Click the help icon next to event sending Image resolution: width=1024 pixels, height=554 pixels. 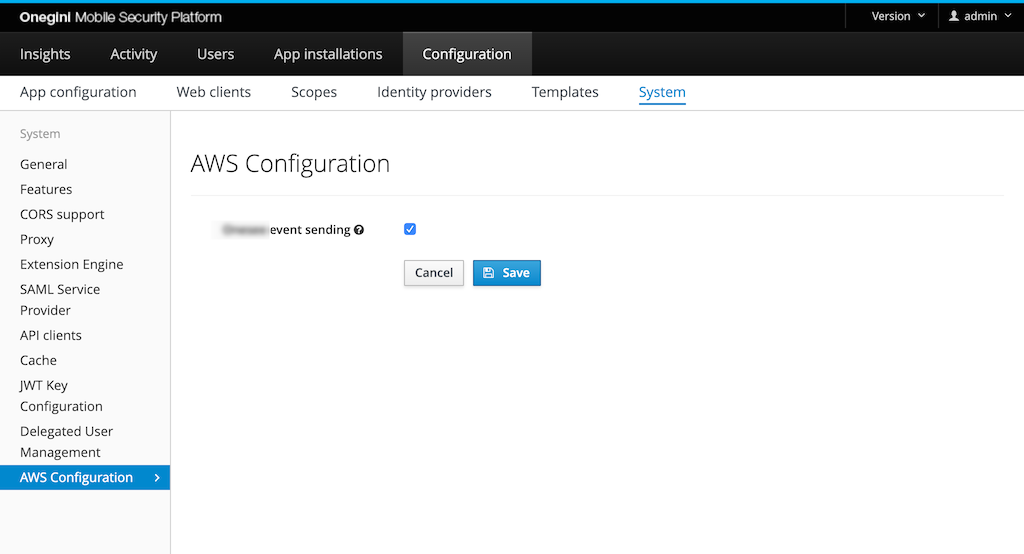(359, 230)
